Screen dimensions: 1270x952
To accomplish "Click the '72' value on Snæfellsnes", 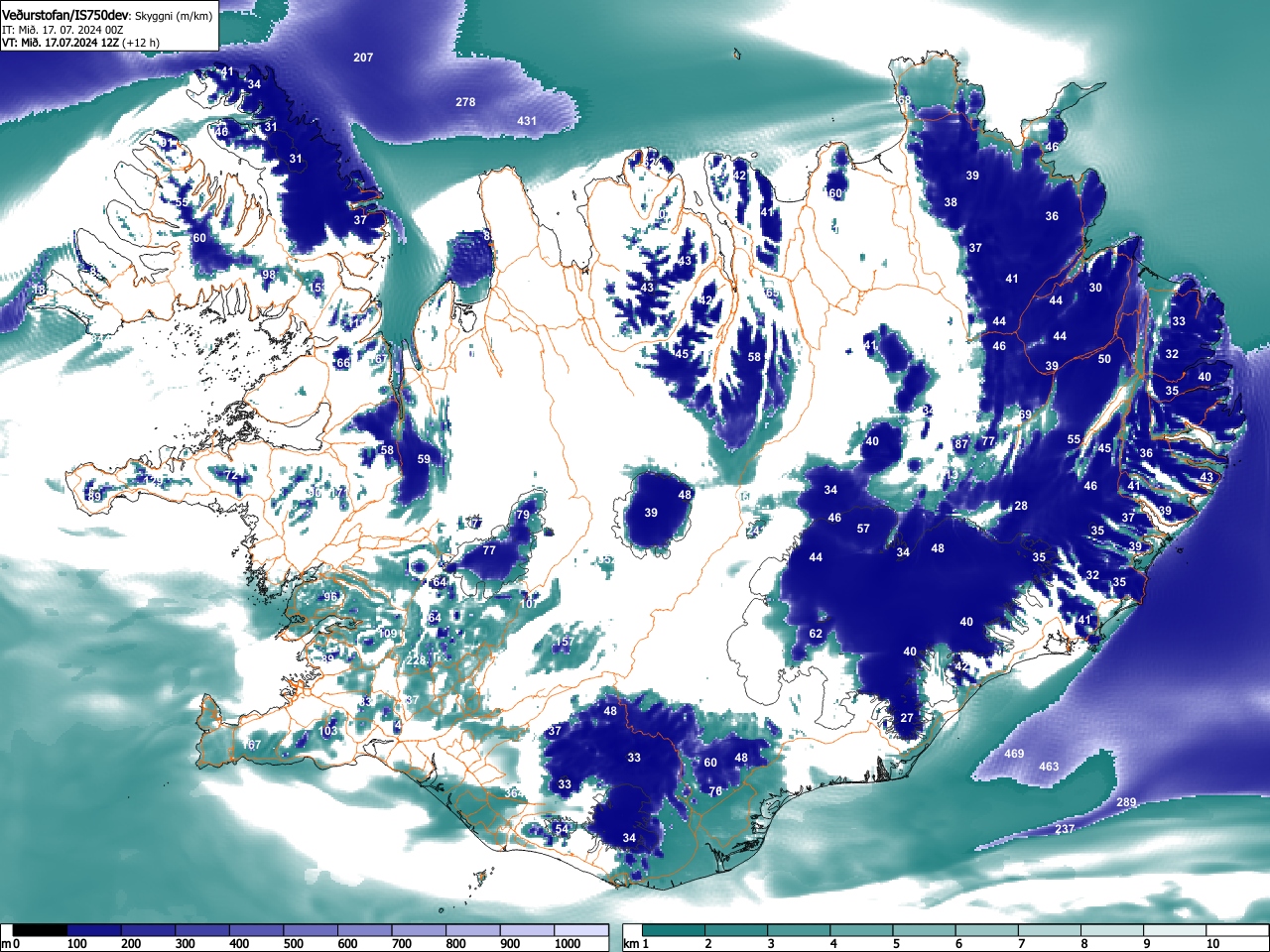I will click(231, 476).
